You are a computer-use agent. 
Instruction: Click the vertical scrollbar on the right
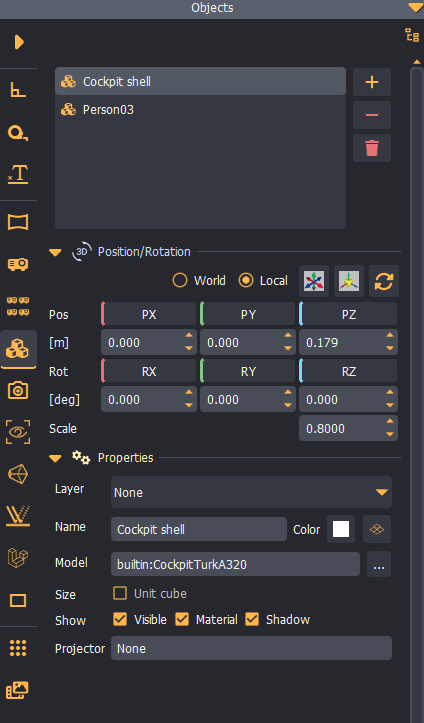tap(417, 396)
